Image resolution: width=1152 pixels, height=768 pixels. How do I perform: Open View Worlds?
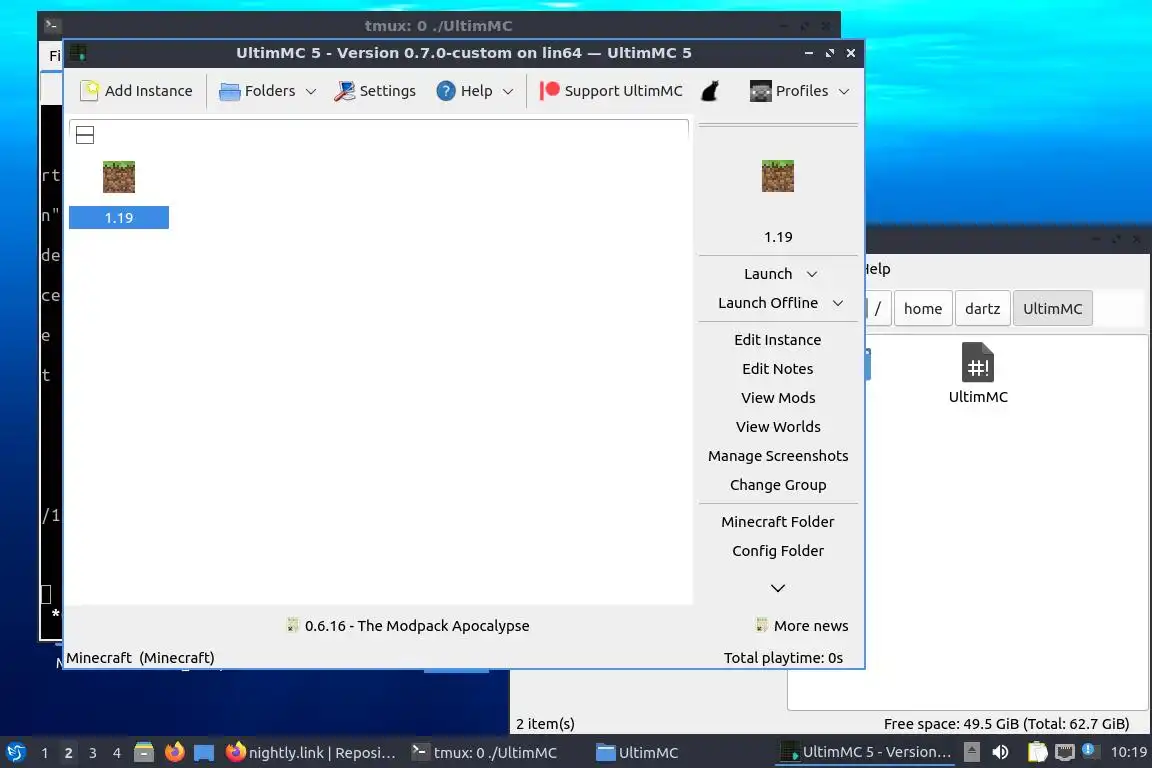click(x=777, y=427)
